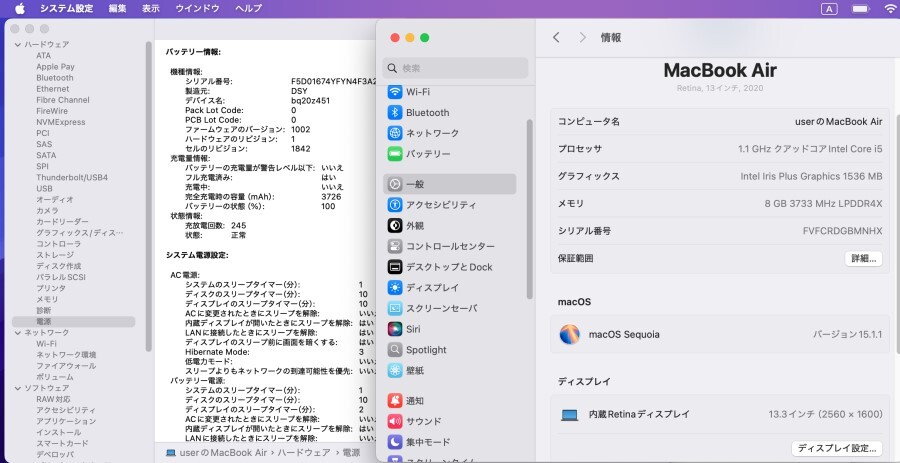
Task: Click the macOS Sequoia icon
Action: coord(569,334)
